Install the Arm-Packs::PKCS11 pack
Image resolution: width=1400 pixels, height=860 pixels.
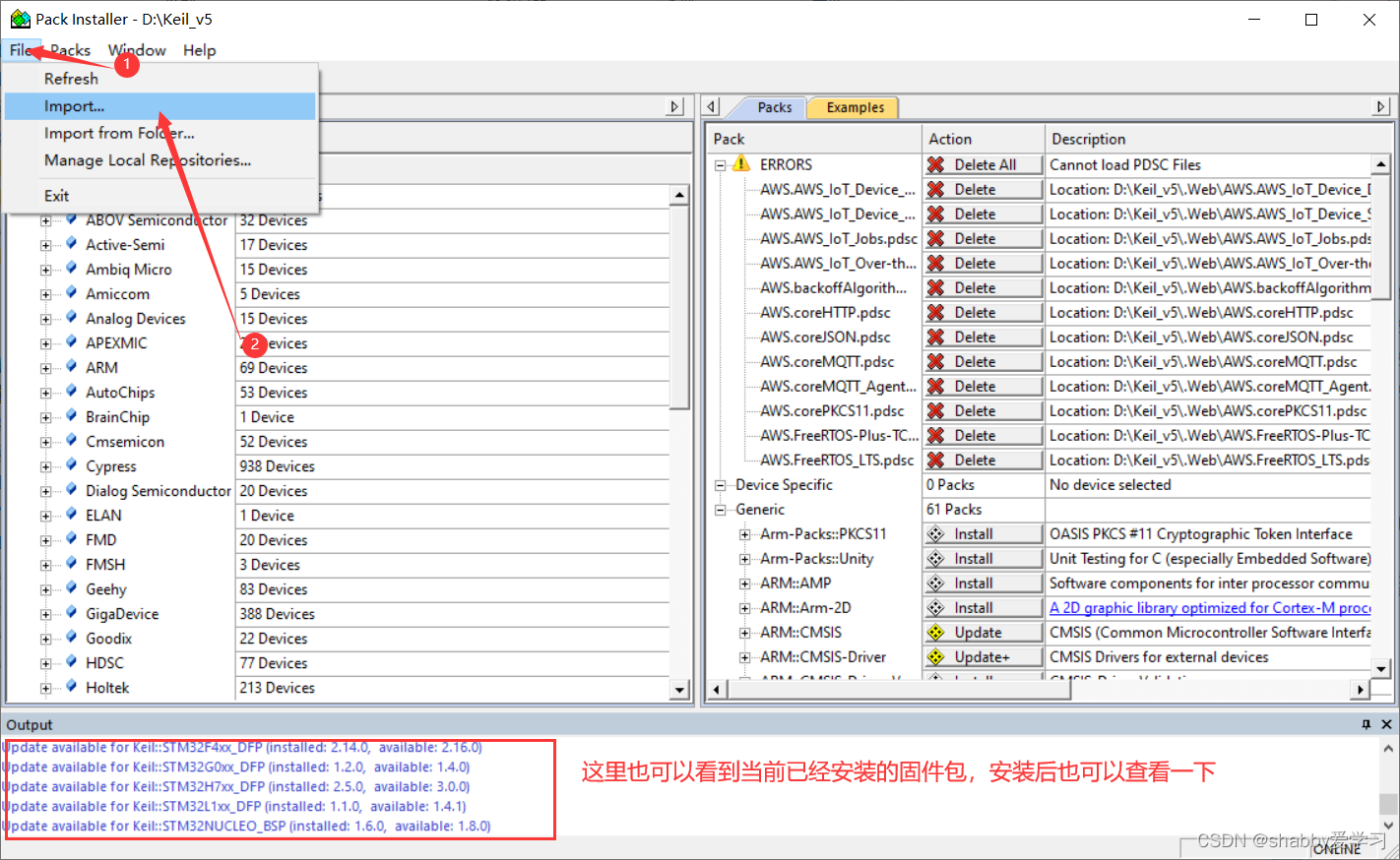[x=984, y=534]
